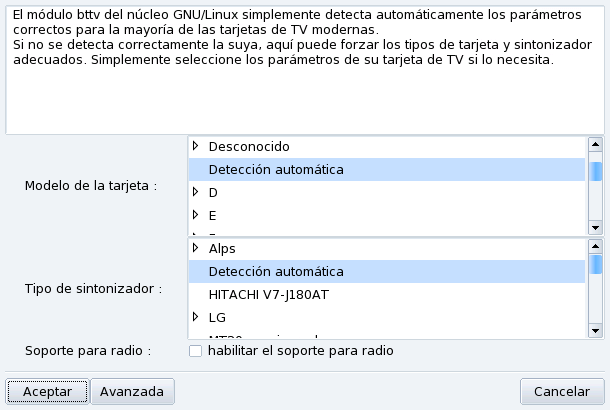Expand the D card model group

point(195,191)
